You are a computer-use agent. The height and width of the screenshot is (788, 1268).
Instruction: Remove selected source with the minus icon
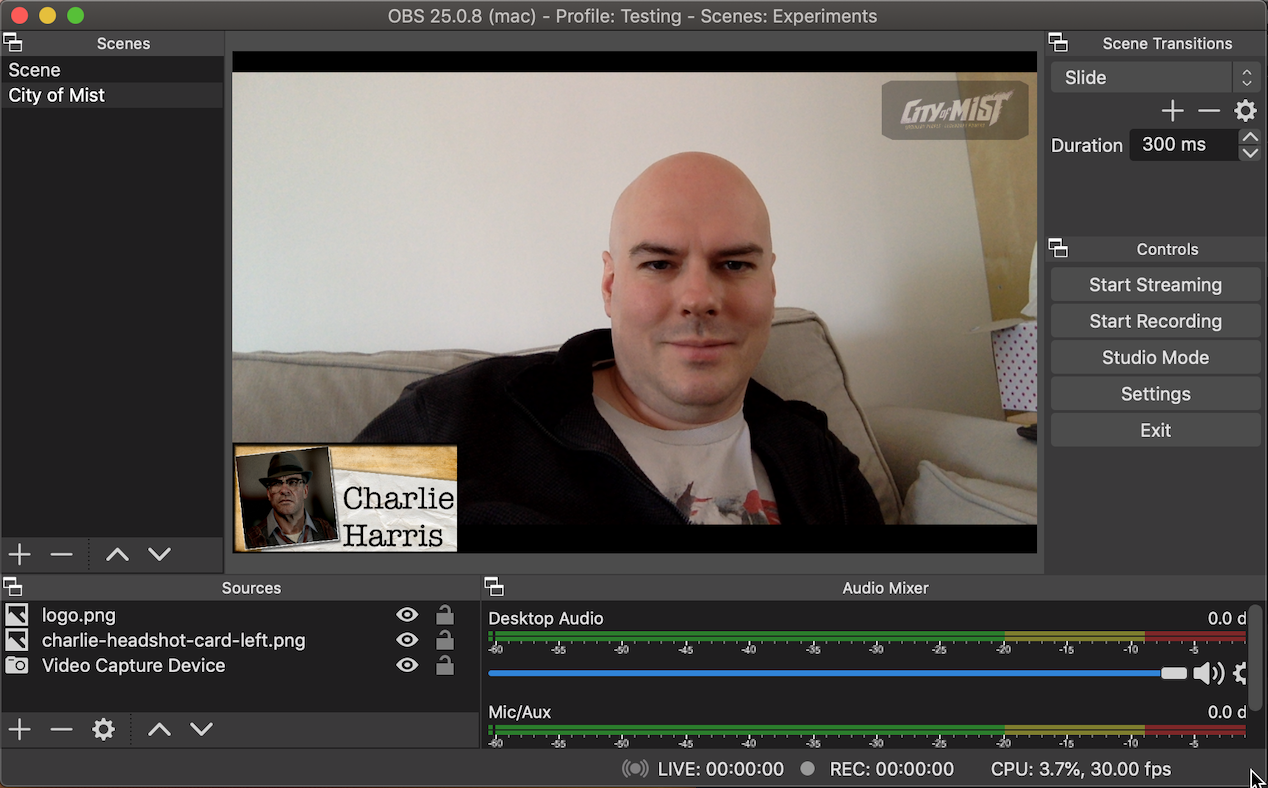61,729
